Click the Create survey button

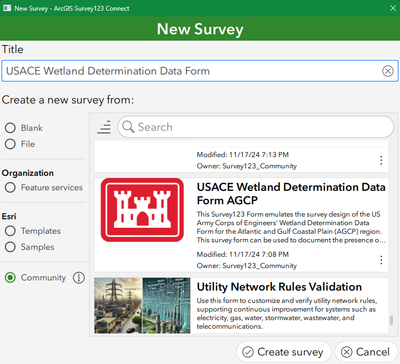(x=283, y=352)
